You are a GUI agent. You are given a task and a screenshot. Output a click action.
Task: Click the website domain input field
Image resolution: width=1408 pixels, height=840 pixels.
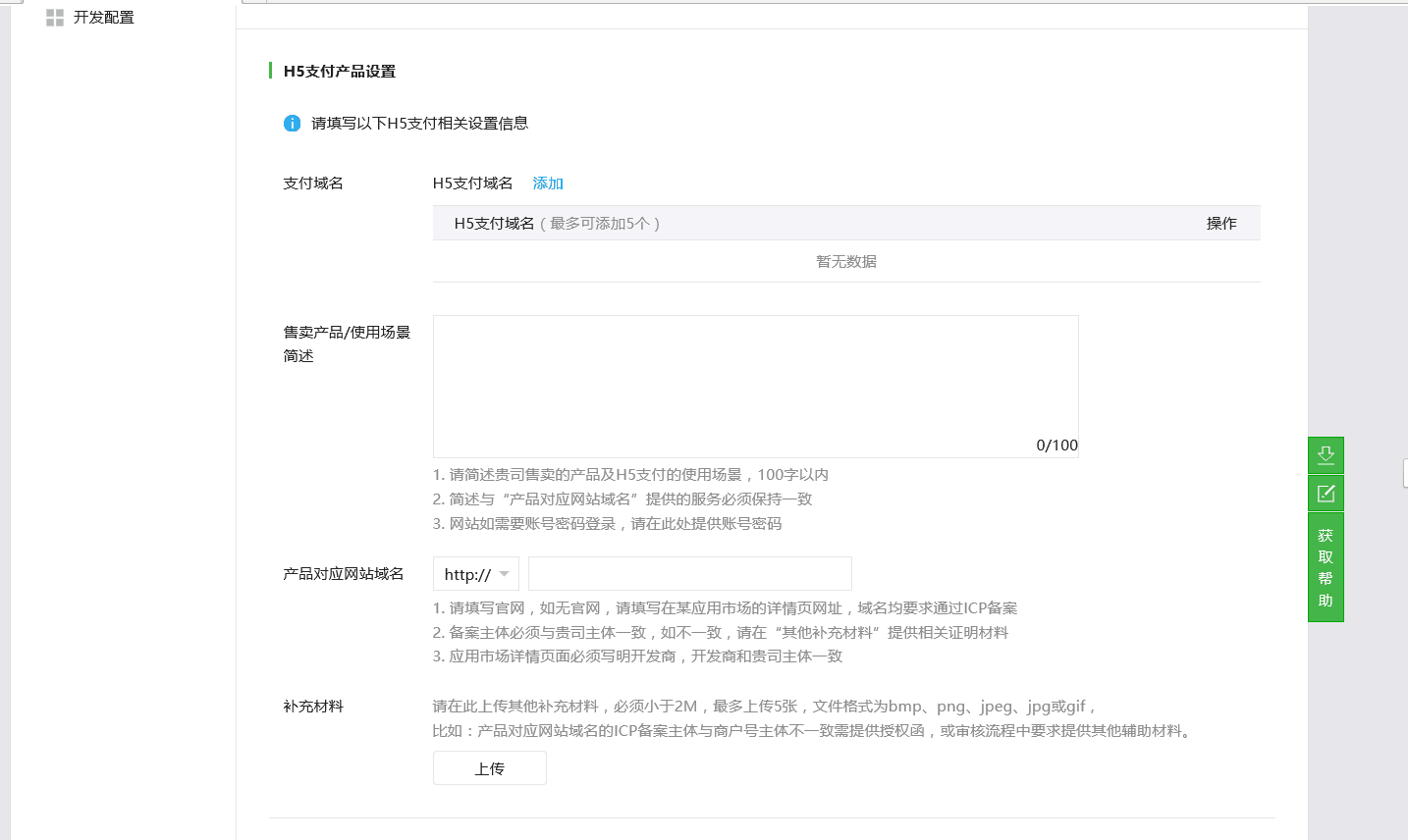tap(689, 573)
